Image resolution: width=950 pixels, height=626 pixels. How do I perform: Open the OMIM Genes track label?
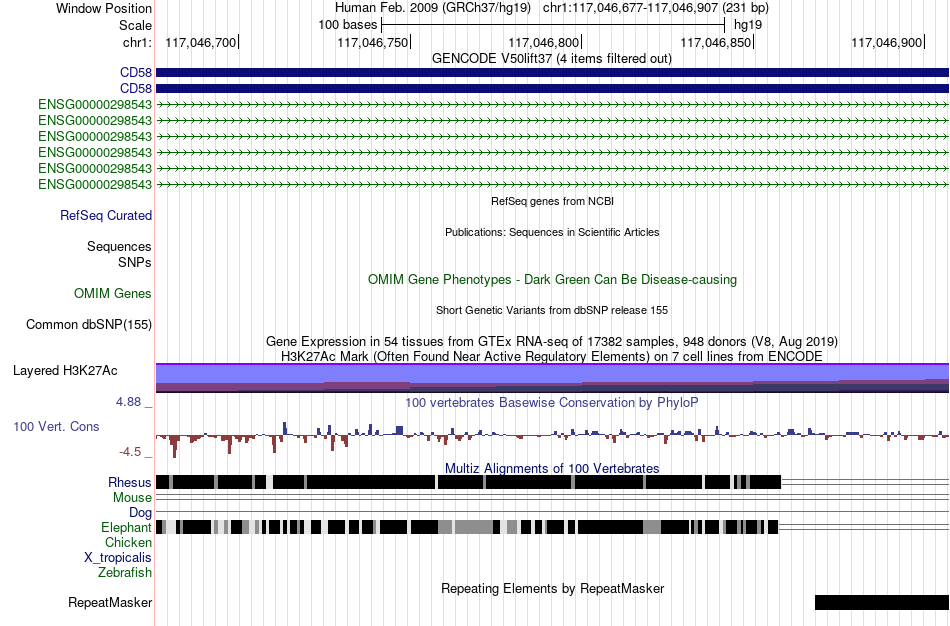pos(113,293)
